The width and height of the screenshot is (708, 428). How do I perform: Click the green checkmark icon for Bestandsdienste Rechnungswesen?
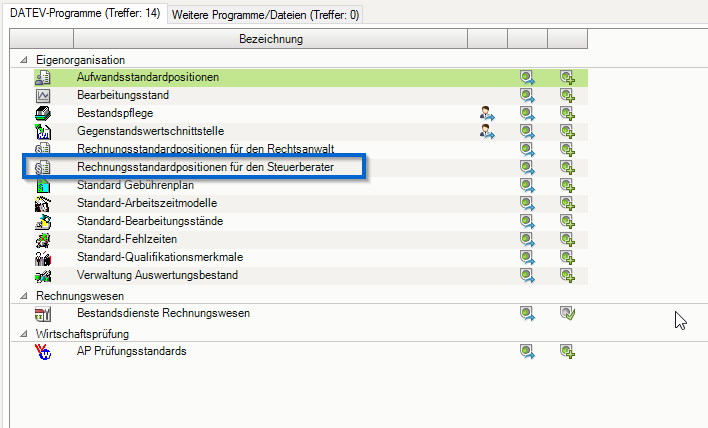point(567,313)
